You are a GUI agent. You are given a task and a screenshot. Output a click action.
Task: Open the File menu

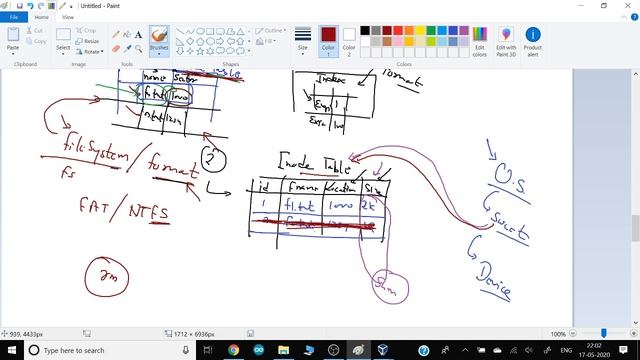point(14,17)
